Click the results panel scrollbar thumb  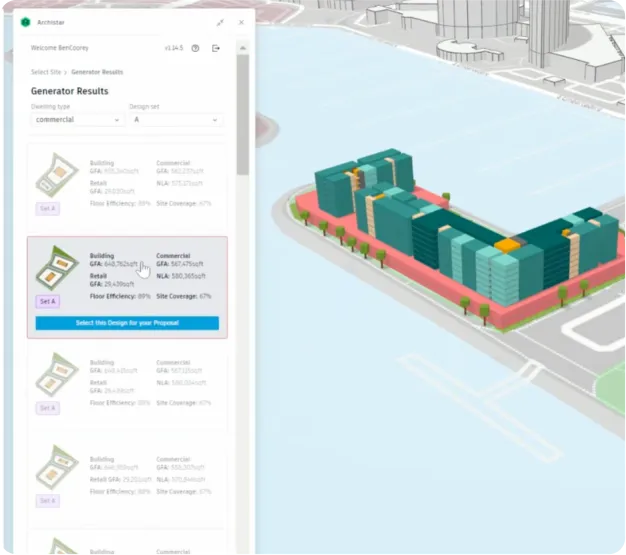point(242,115)
